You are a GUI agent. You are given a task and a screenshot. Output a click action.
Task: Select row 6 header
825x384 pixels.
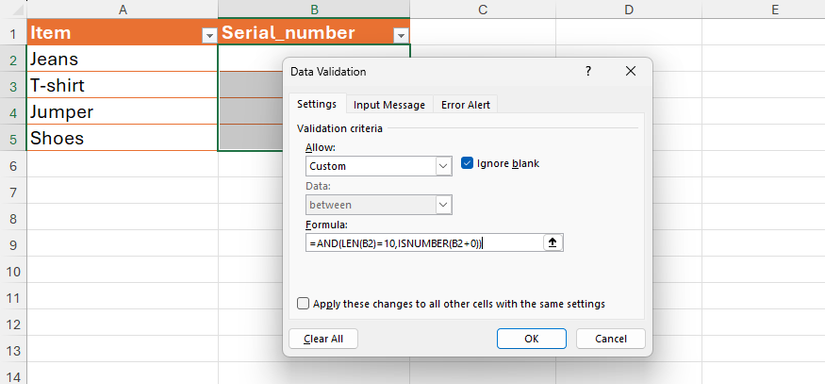click(13, 164)
